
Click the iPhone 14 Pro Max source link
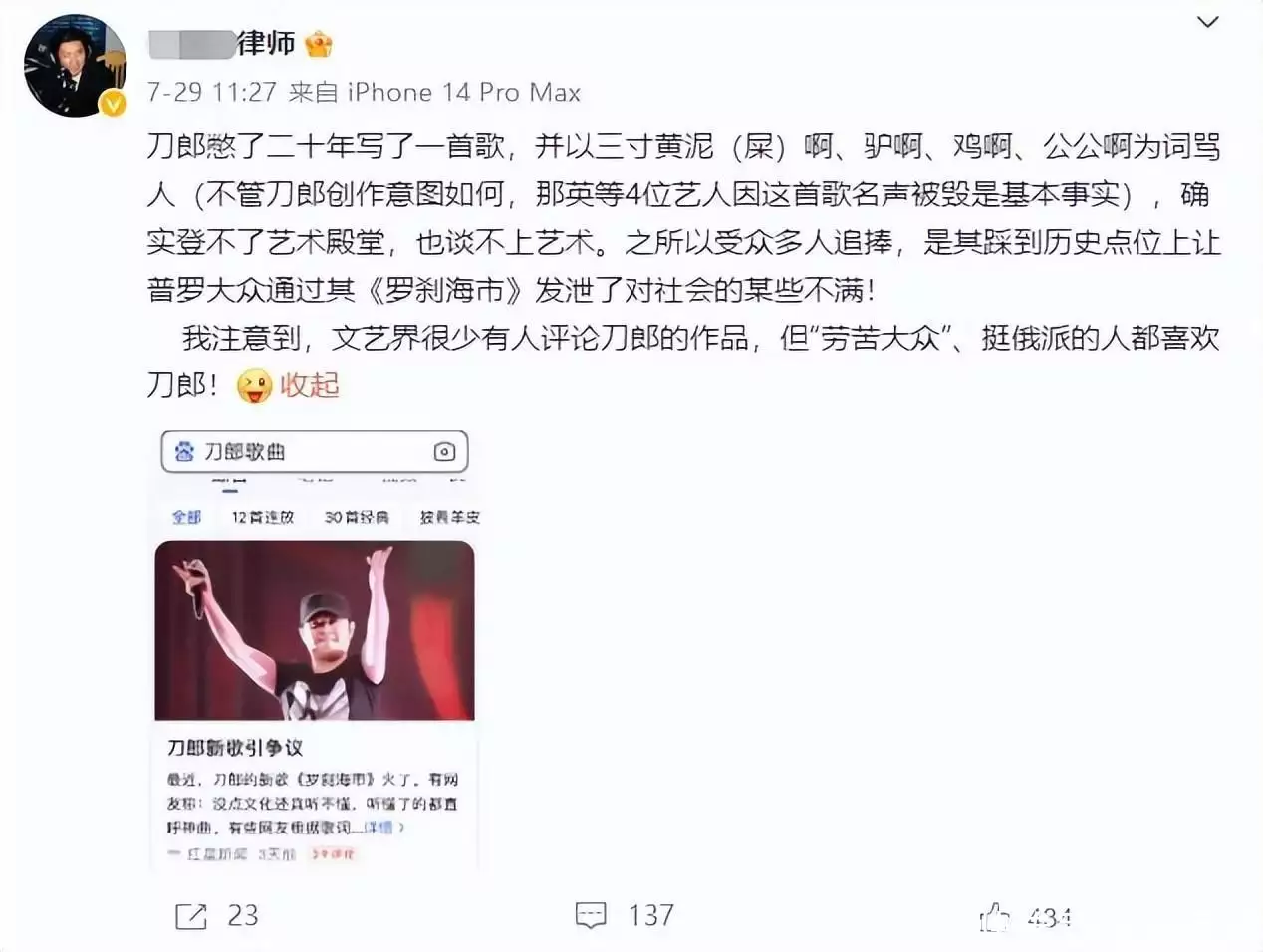463,93
